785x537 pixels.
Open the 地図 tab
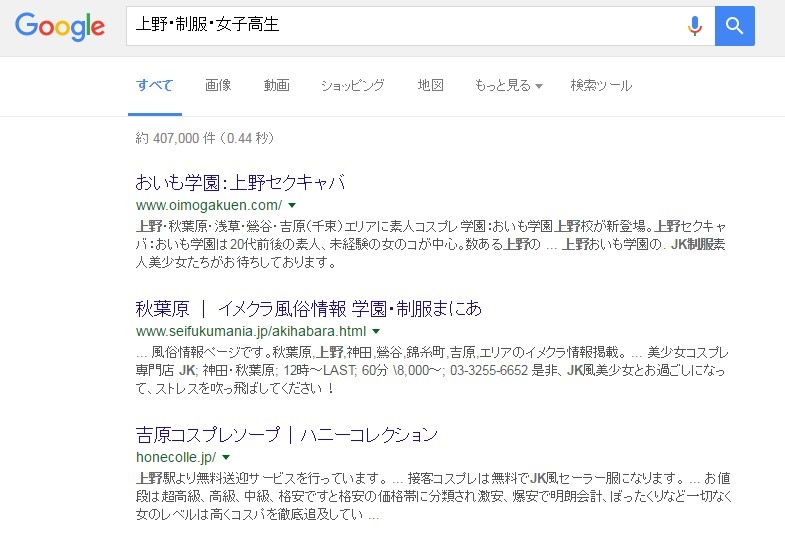431,85
